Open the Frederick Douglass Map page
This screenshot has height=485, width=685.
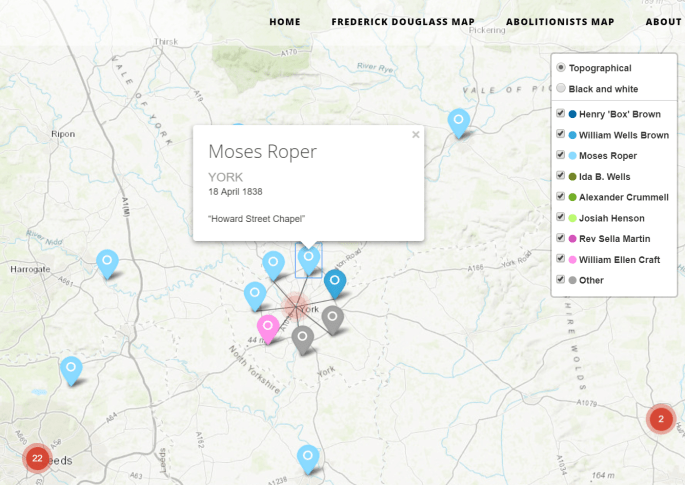tap(403, 22)
